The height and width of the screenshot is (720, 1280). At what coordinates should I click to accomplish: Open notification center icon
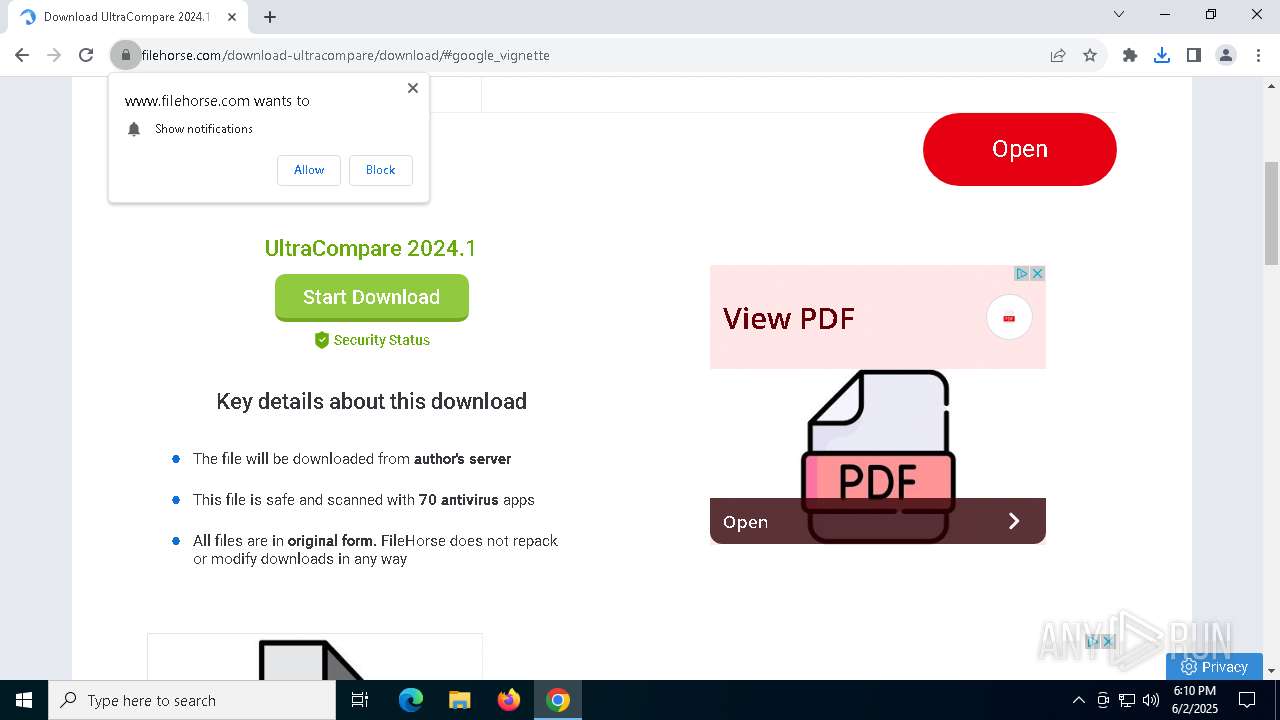point(1247,700)
